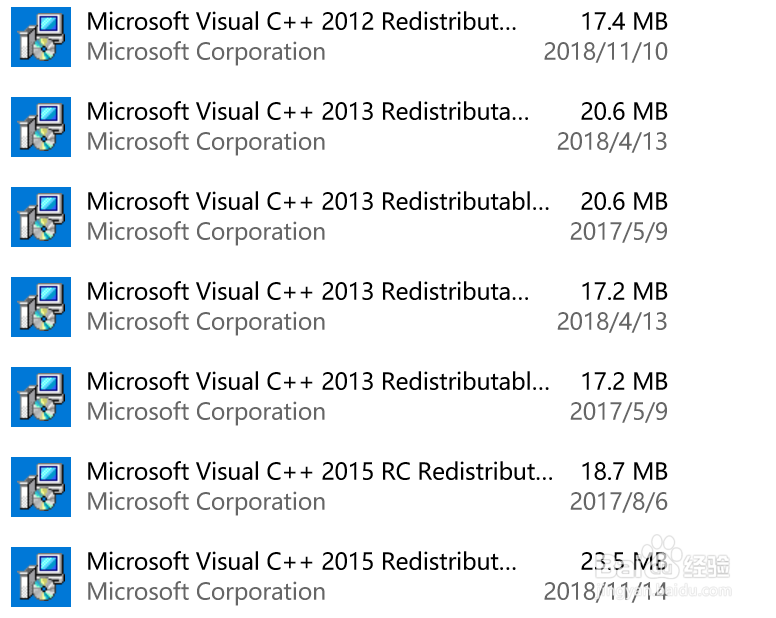Screen dimensions: 776x618
Task: Click icon of 2013 Redistributable 20.6 MB dated 2017/5/9
Action: point(41,217)
